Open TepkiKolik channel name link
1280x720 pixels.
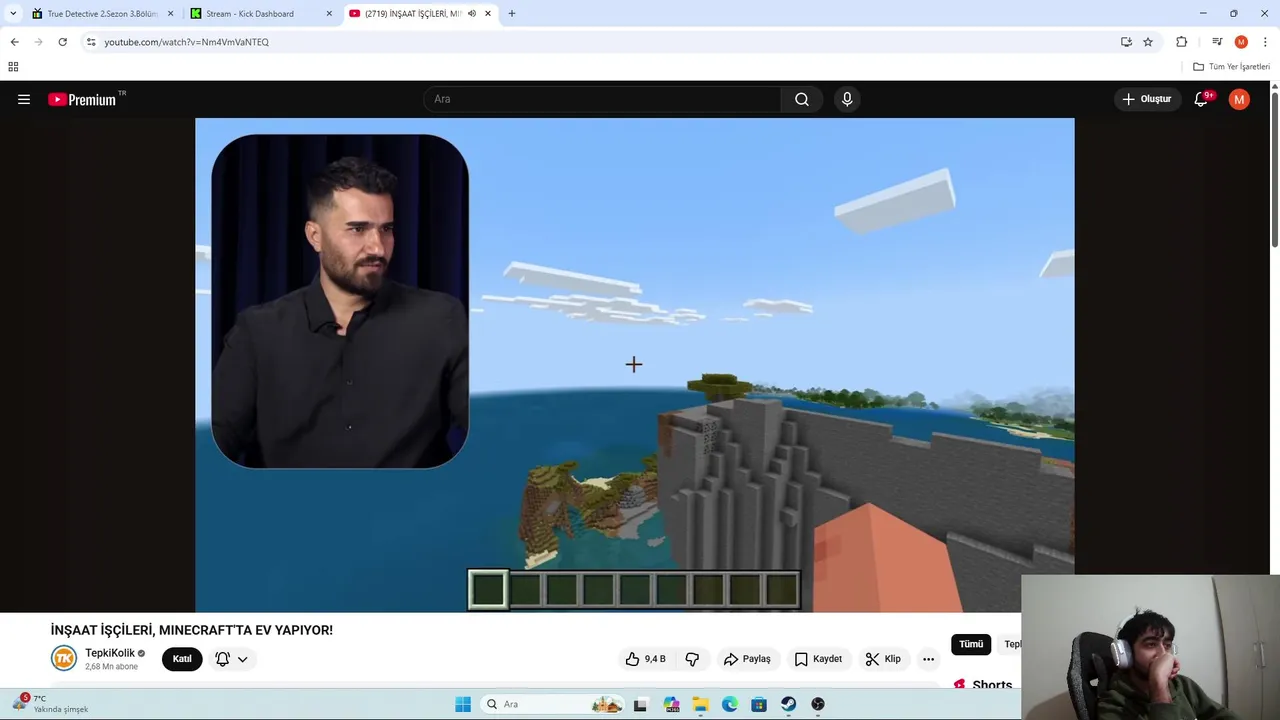(x=110, y=653)
